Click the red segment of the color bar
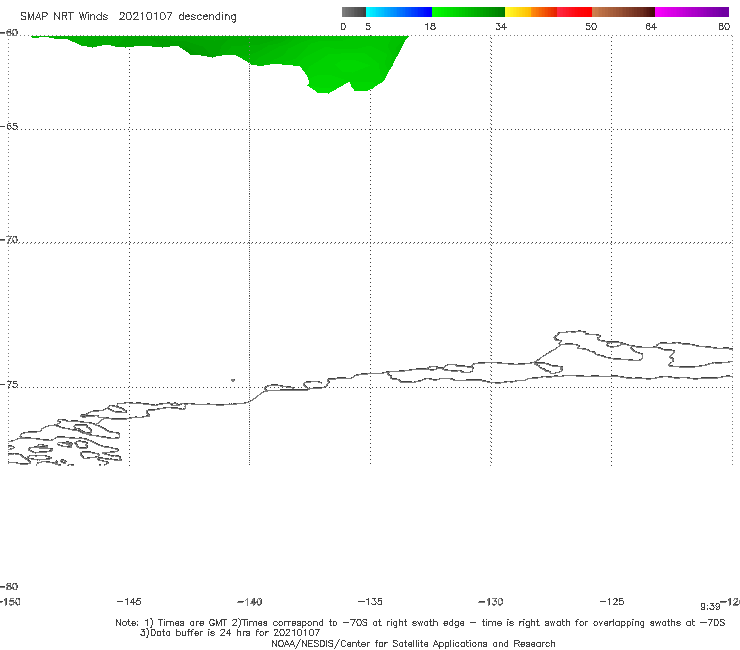The width and height of the screenshot is (740, 650). pos(574,12)
